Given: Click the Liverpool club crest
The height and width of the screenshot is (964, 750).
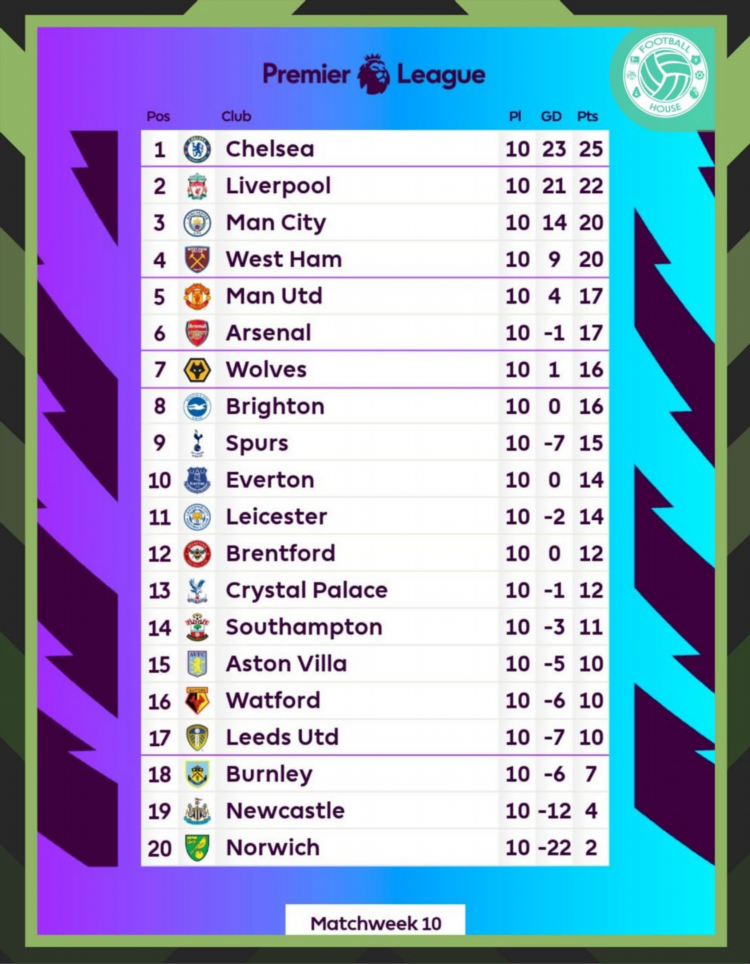Looking at the screenshot, I should 197,186.
